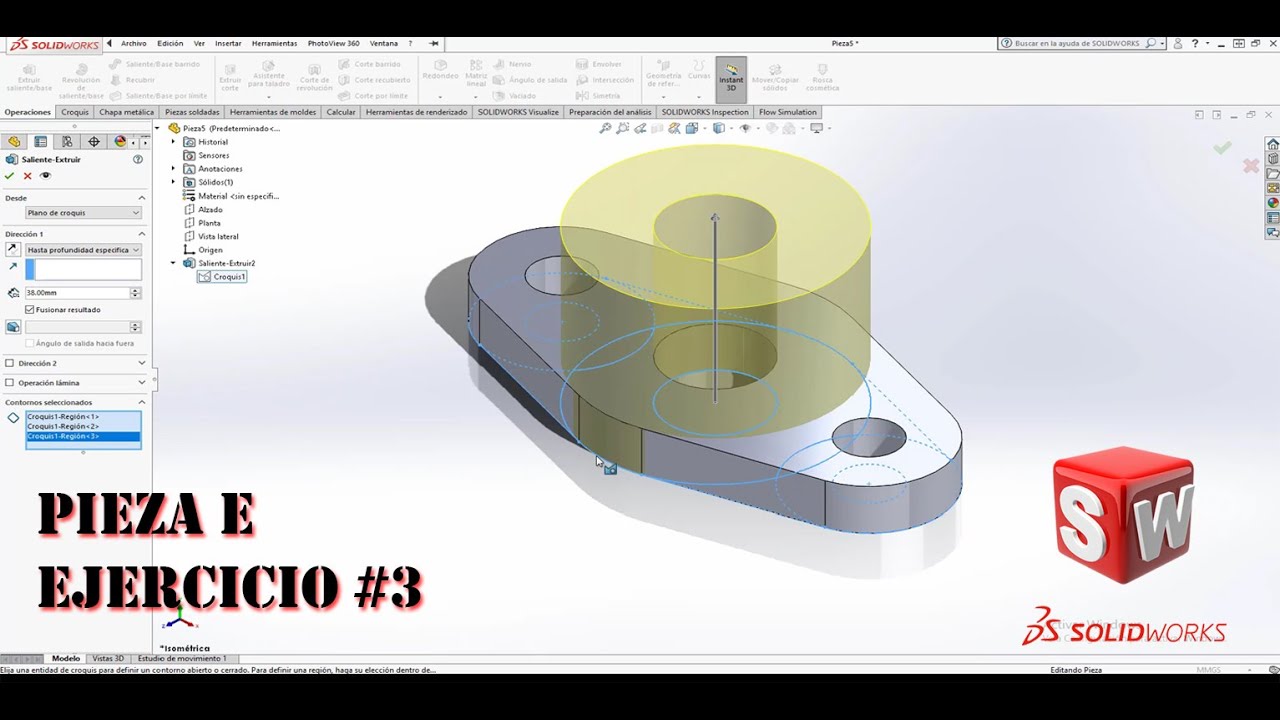Switch to the PropertyManager tab icon
The width and height of the screenshot is (1280, 720).
(x=41, y=142)
